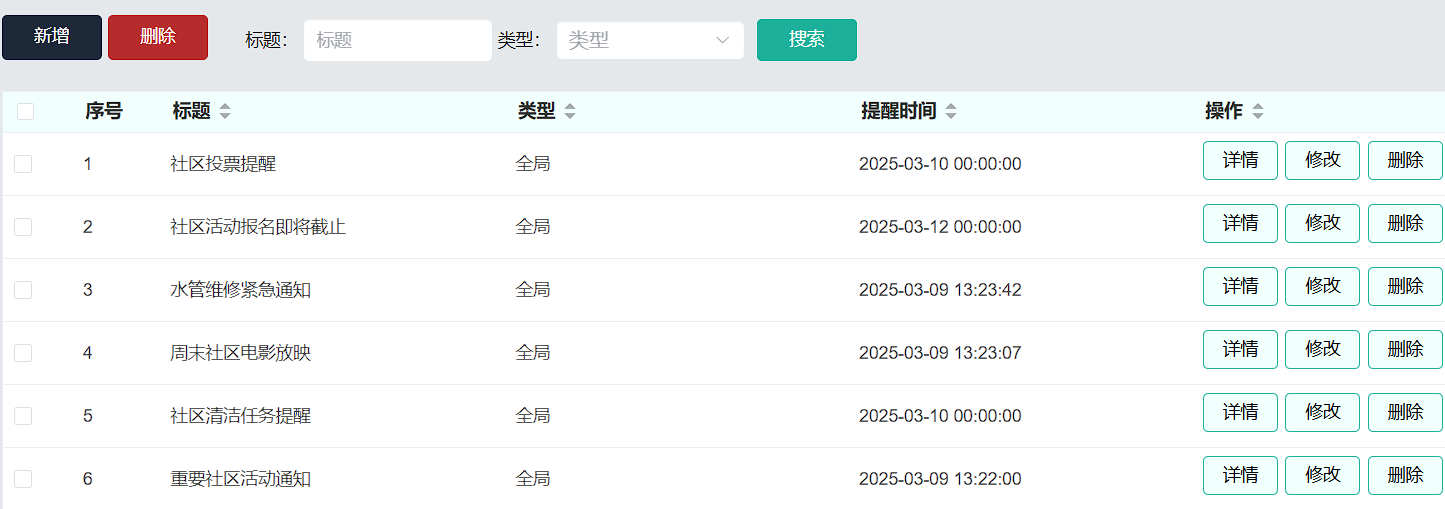This screenshot has width=1445, height=509.
Task: Click the 新增 button to add reminder
Action: coord(52,37)
